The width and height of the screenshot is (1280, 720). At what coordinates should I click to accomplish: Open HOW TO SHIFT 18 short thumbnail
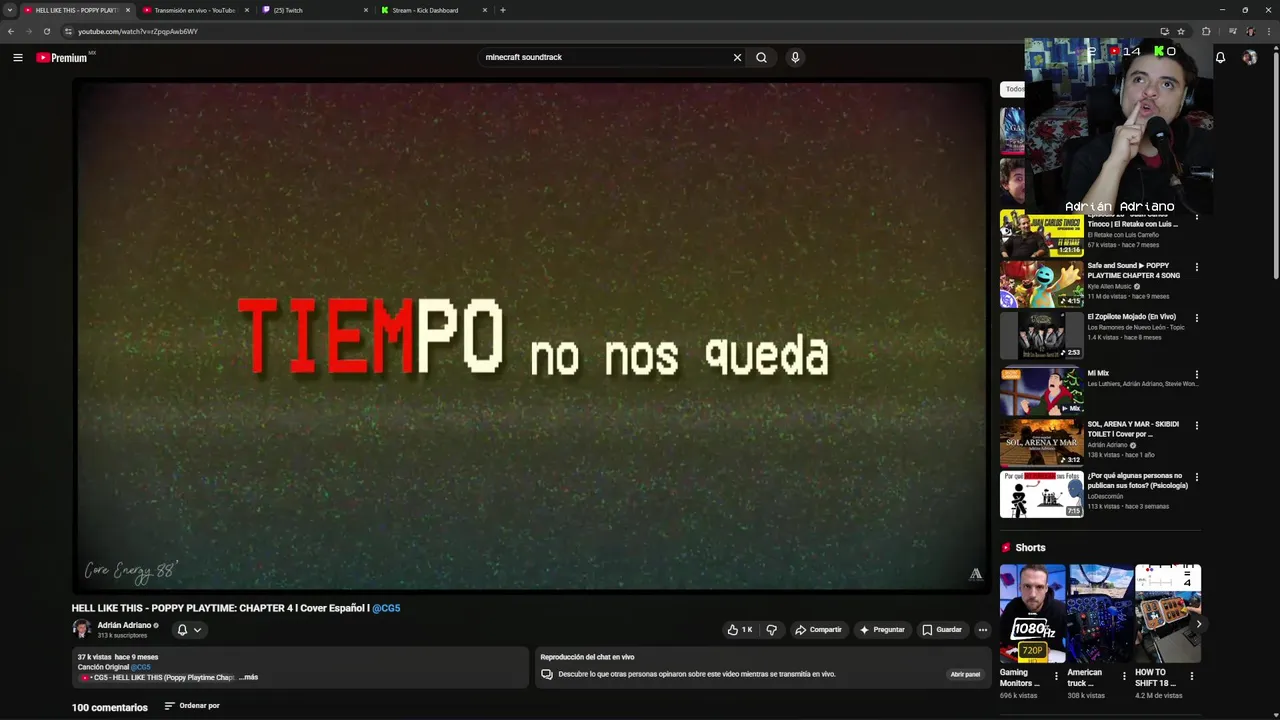(x=1168, y=614)
